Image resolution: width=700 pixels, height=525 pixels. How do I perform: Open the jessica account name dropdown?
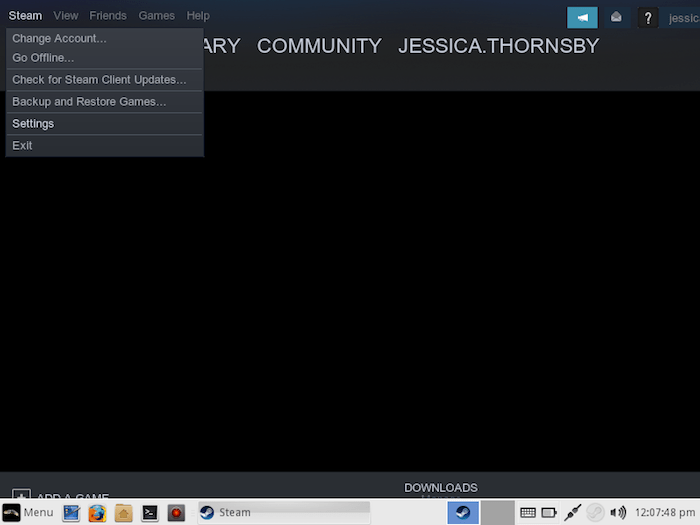pos(683,18)
